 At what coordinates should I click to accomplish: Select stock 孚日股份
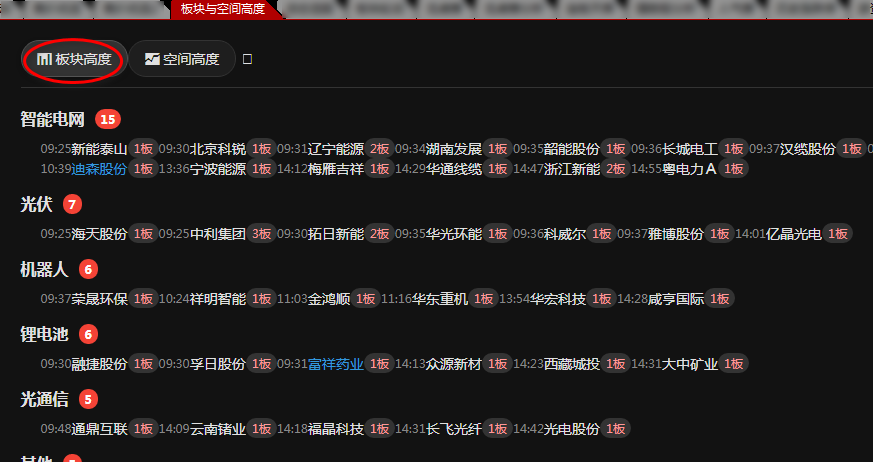coord(218,364)
